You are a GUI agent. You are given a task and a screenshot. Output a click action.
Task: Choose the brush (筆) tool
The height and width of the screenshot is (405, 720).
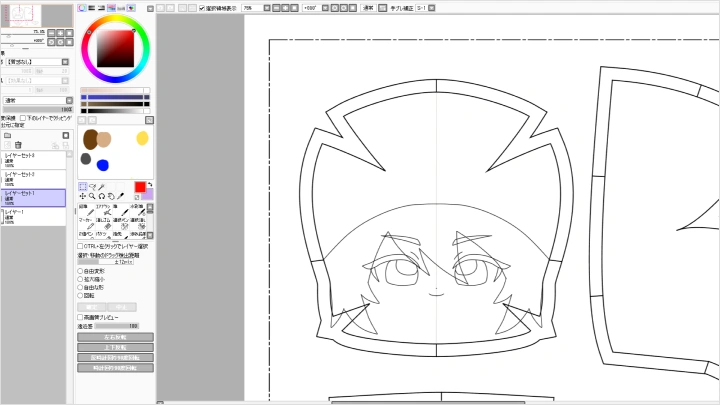(x=121, y=210)
